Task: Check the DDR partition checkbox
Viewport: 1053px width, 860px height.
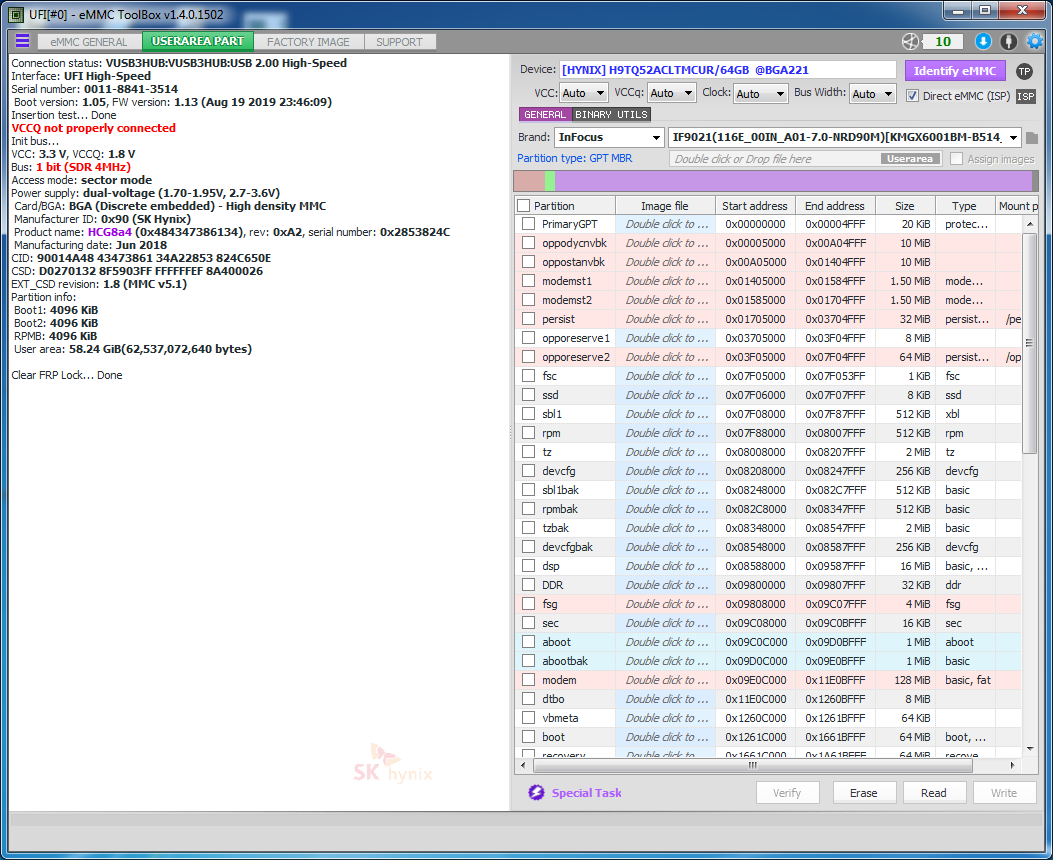Action: [529, 585]
